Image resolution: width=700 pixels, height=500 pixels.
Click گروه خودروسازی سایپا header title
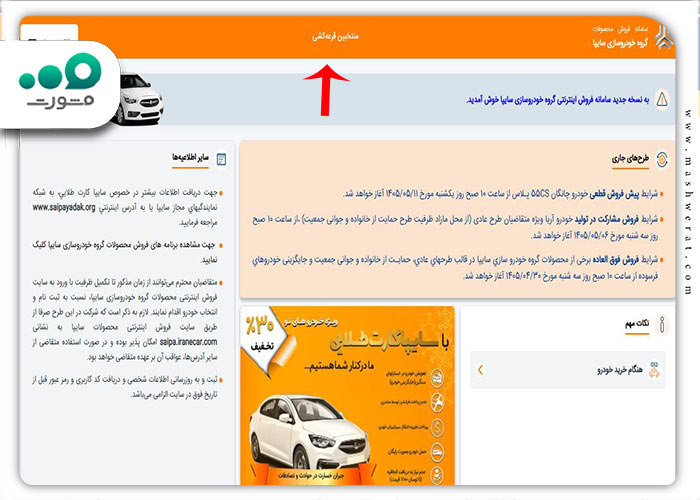click(620, 43)
